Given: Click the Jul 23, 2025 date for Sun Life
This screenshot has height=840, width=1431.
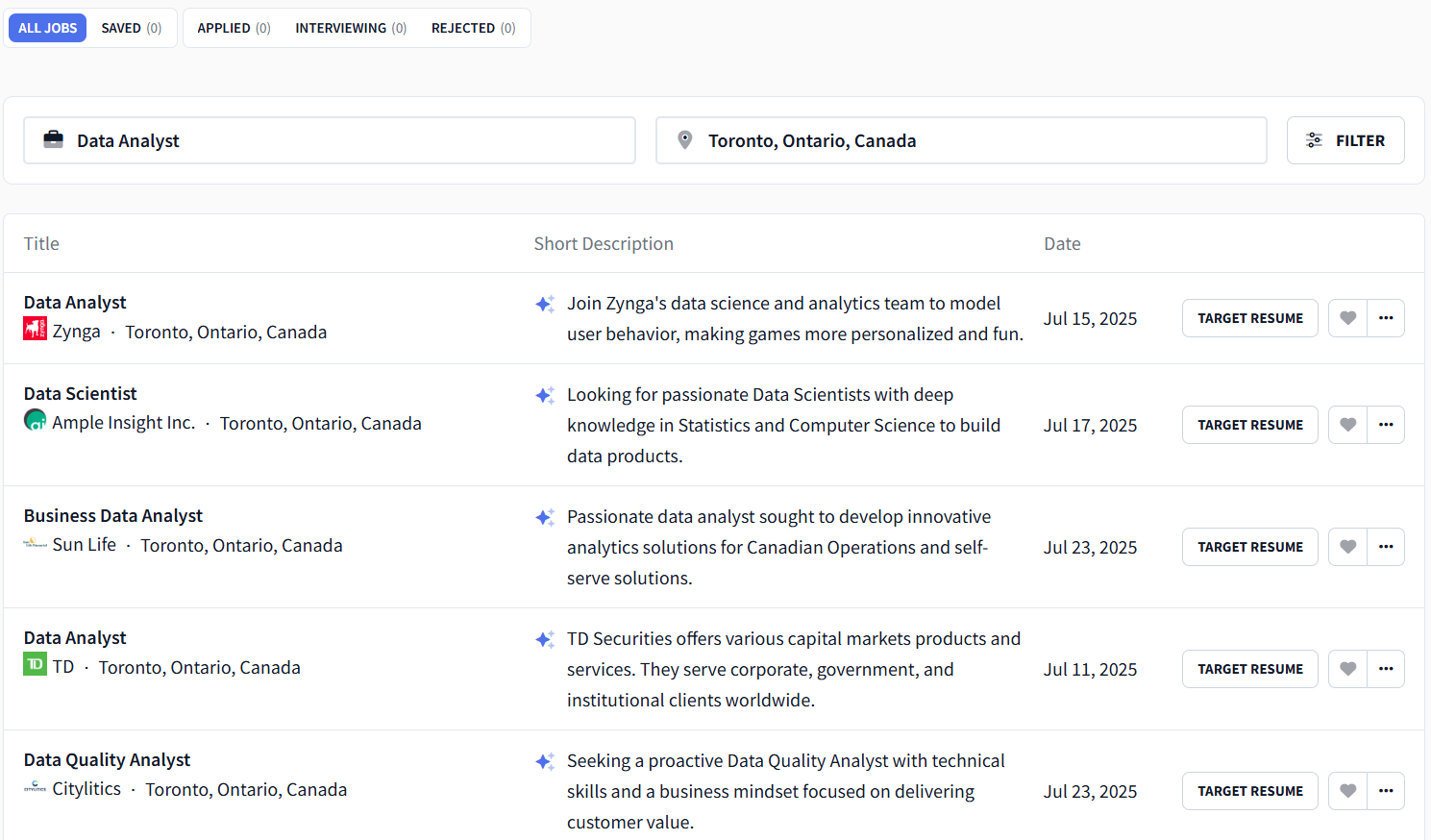Looking at the screenshot, I should (x=1090, y=548).
